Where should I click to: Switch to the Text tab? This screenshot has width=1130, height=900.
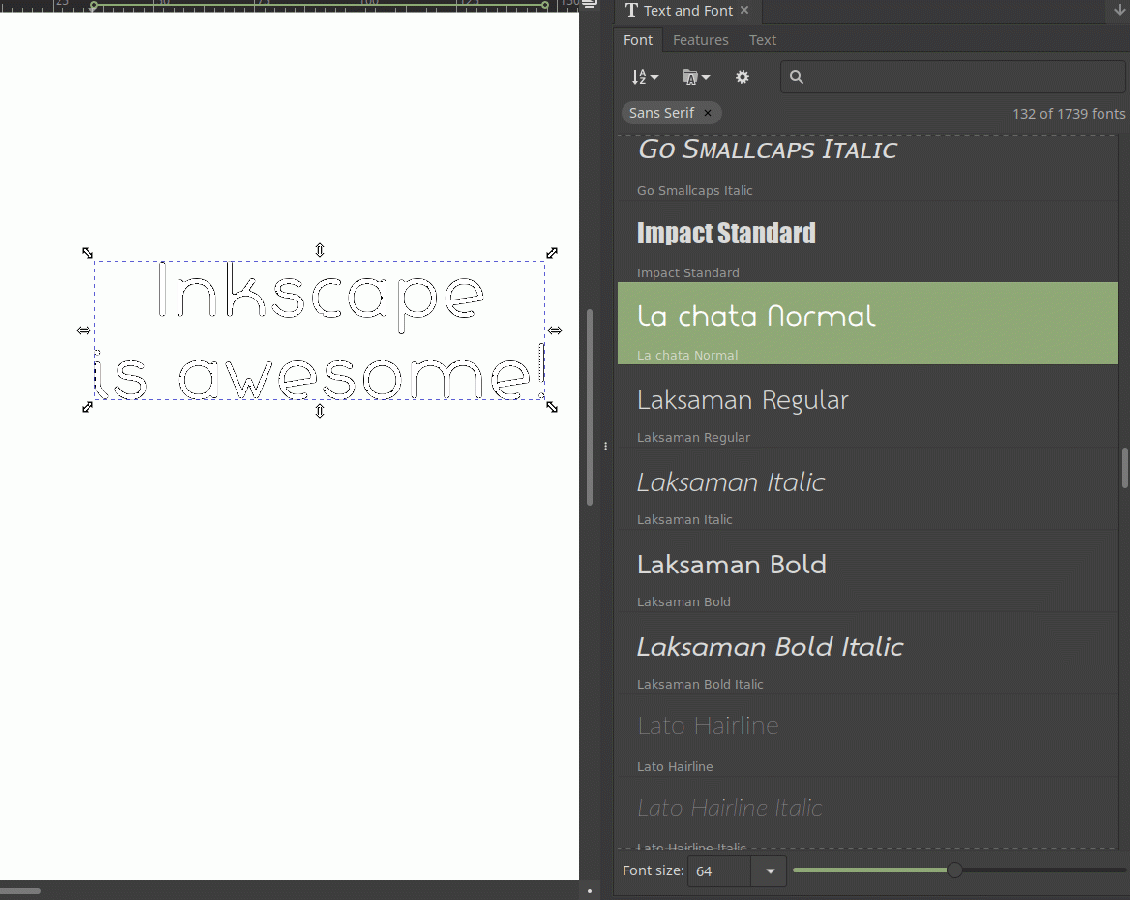(762, 40)
